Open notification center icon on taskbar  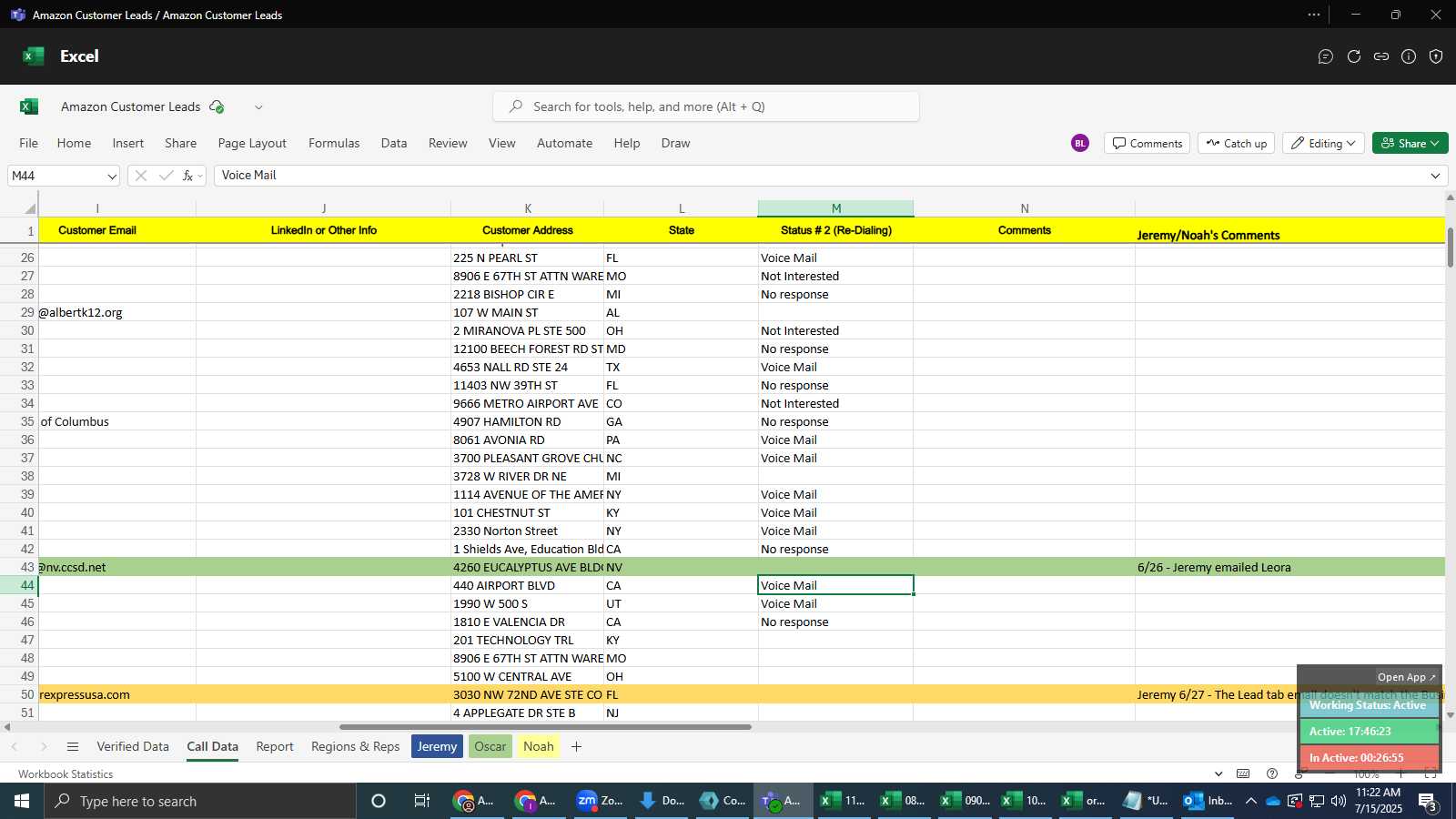(x=1429, y=802)
